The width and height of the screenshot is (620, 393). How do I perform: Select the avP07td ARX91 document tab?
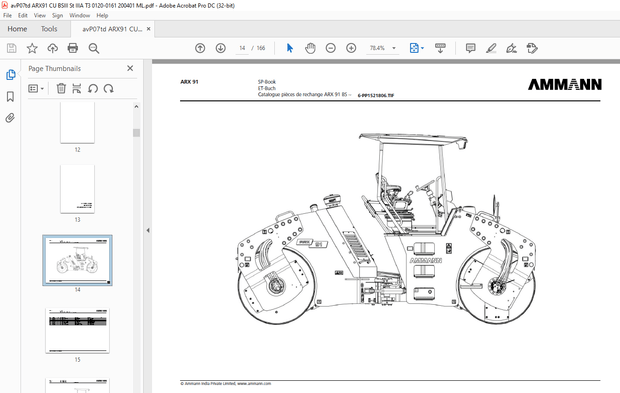tap(112, 29)
